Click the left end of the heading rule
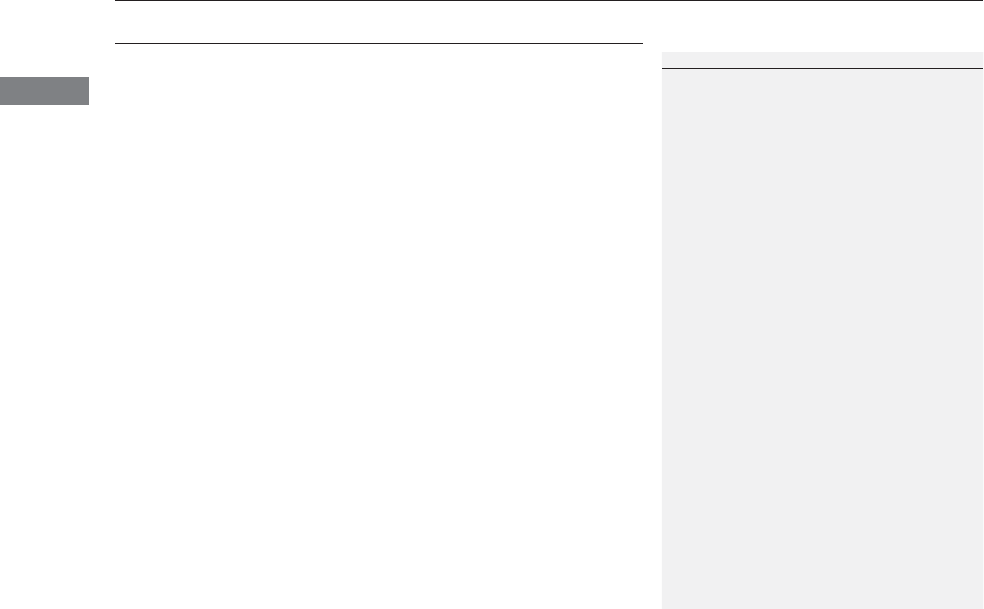The height and width of the screenshot is (609, 984). pos(121,43)
